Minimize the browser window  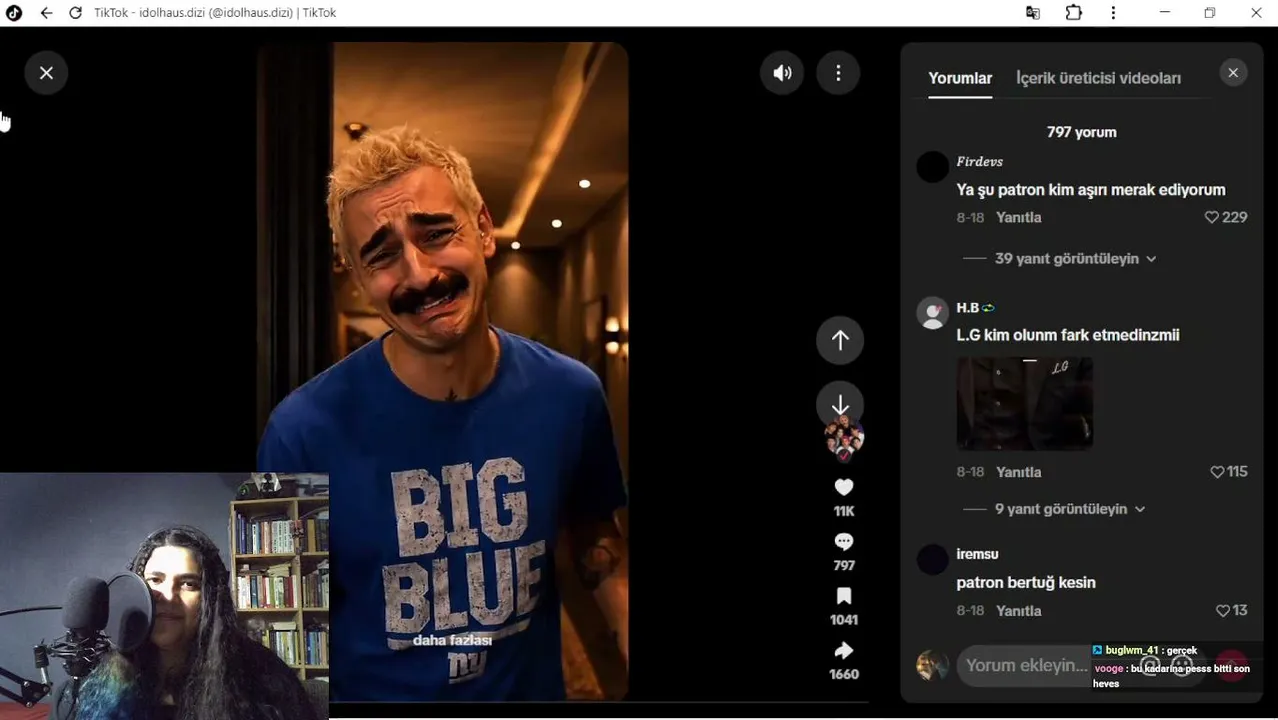(x=1164, y=13)
